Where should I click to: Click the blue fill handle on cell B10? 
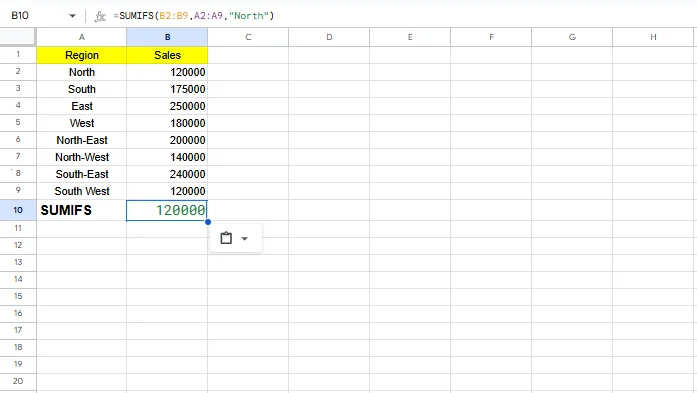click(208, 221)
